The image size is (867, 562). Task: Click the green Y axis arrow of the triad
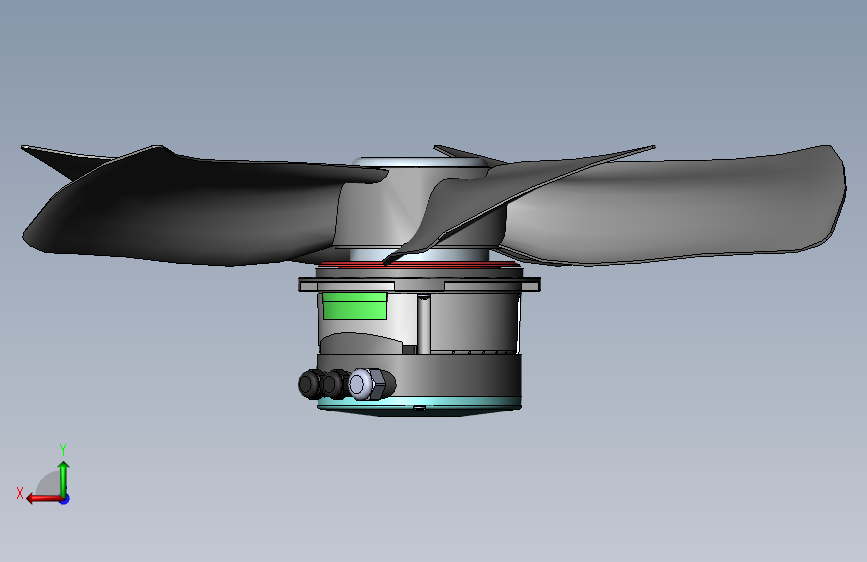(64, 478)
